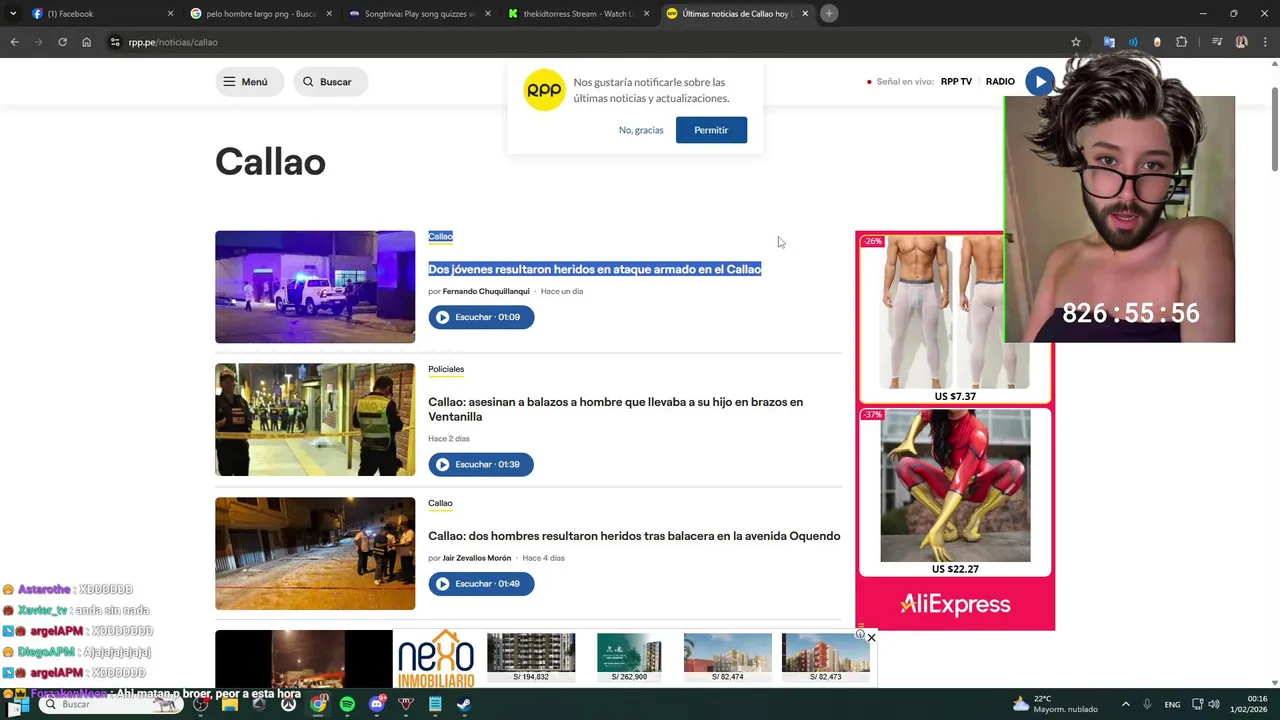The height and width of the screenshot is (720, 1280).
Task: Open the Extensions puzzle icon
Action: point(1182,42)
